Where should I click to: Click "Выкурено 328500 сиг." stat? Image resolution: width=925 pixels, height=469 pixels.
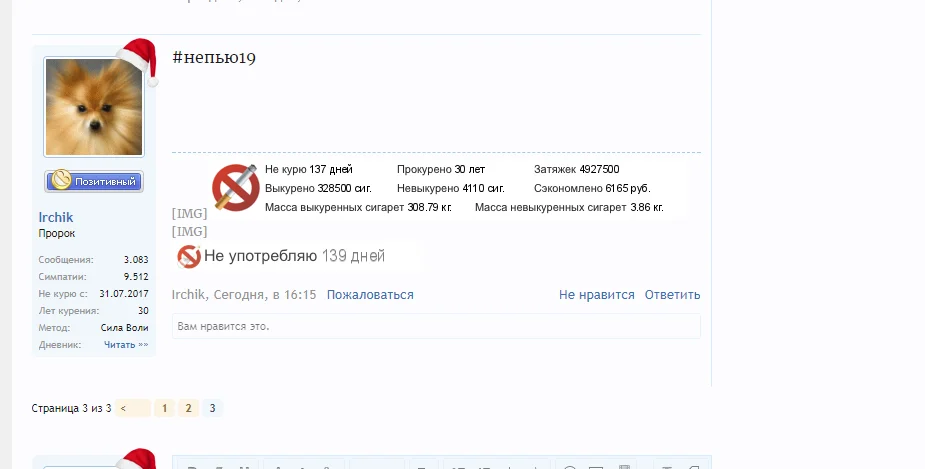point(318,188)
